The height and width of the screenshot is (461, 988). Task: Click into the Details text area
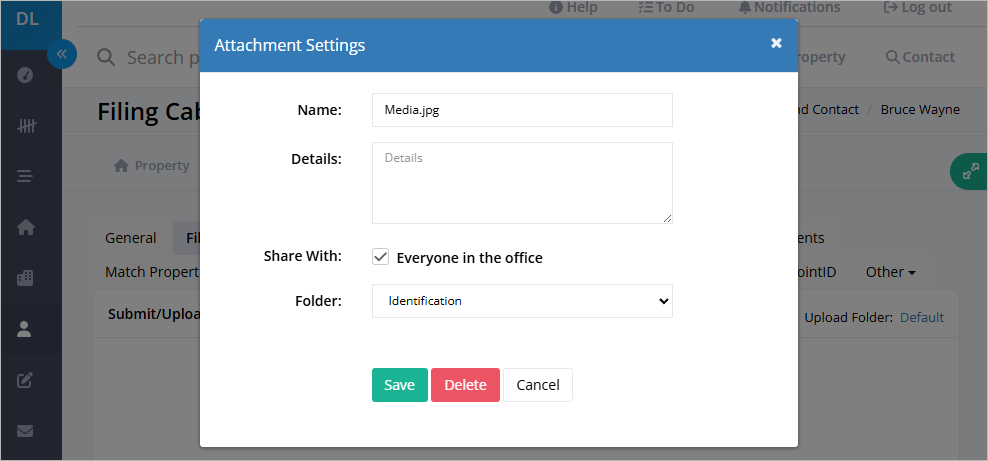pos(522,183)
